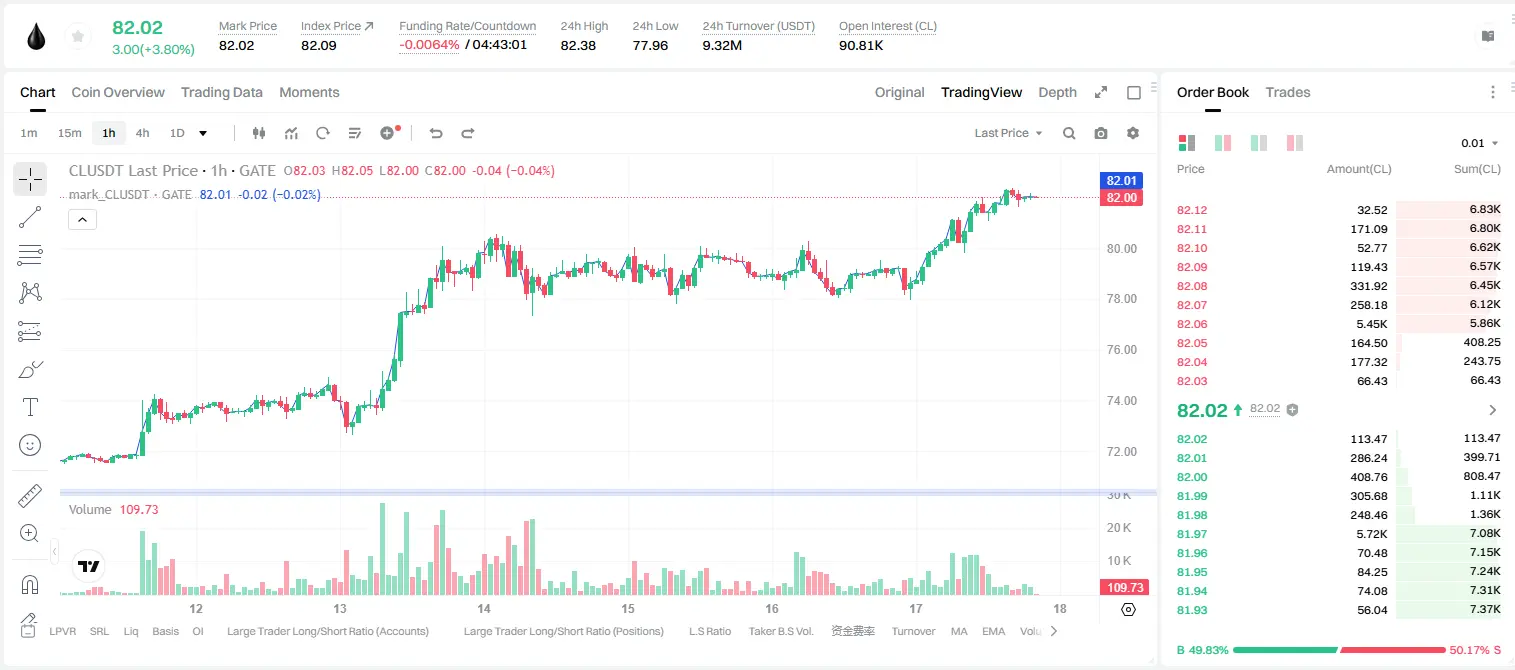Add CL to favorites with star icon
Image resolution: width=1515 pixels, height=670 pixels.
tap(77, 37)
